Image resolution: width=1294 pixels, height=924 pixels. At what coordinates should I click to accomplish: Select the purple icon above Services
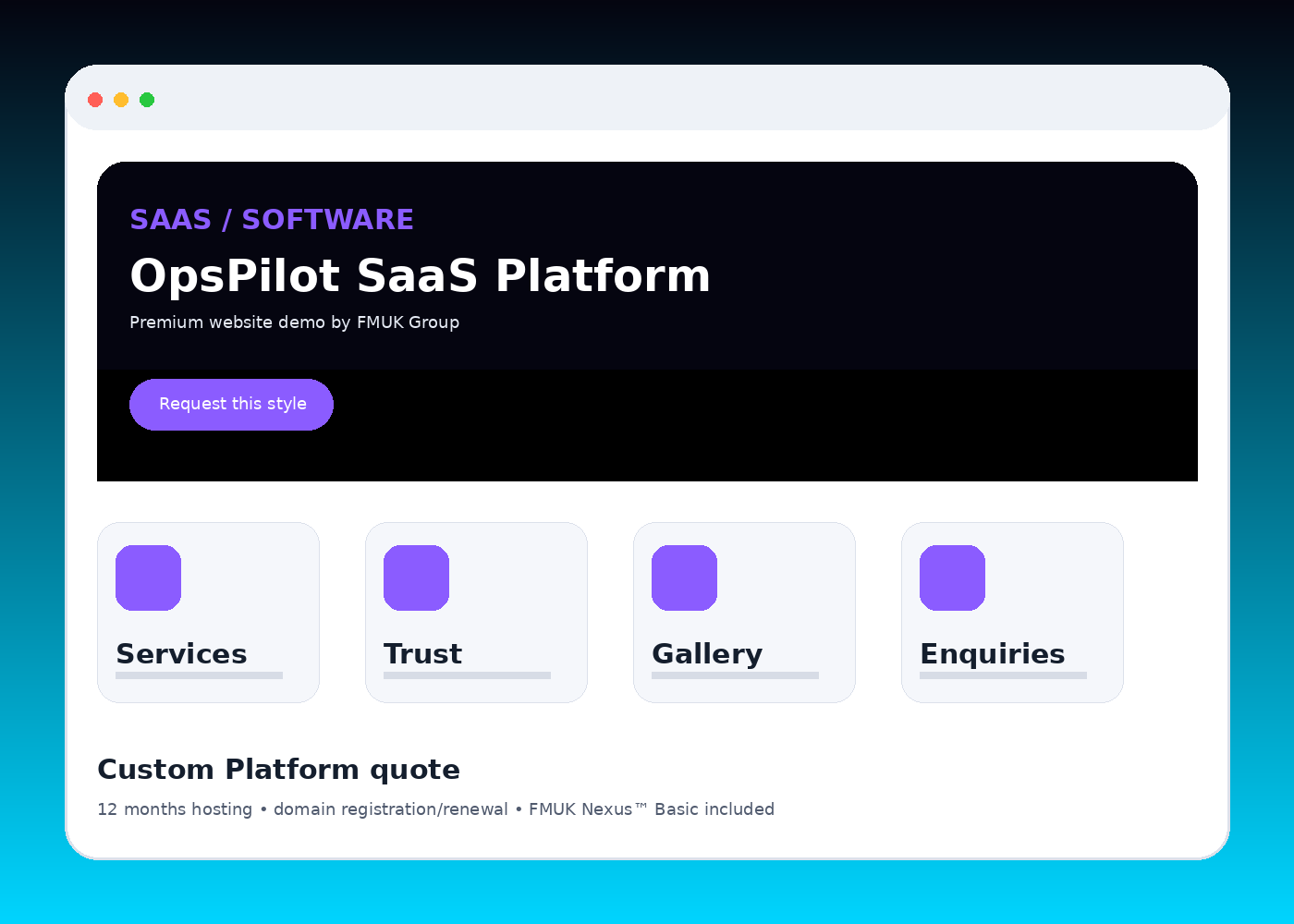[x=148, y=577]
